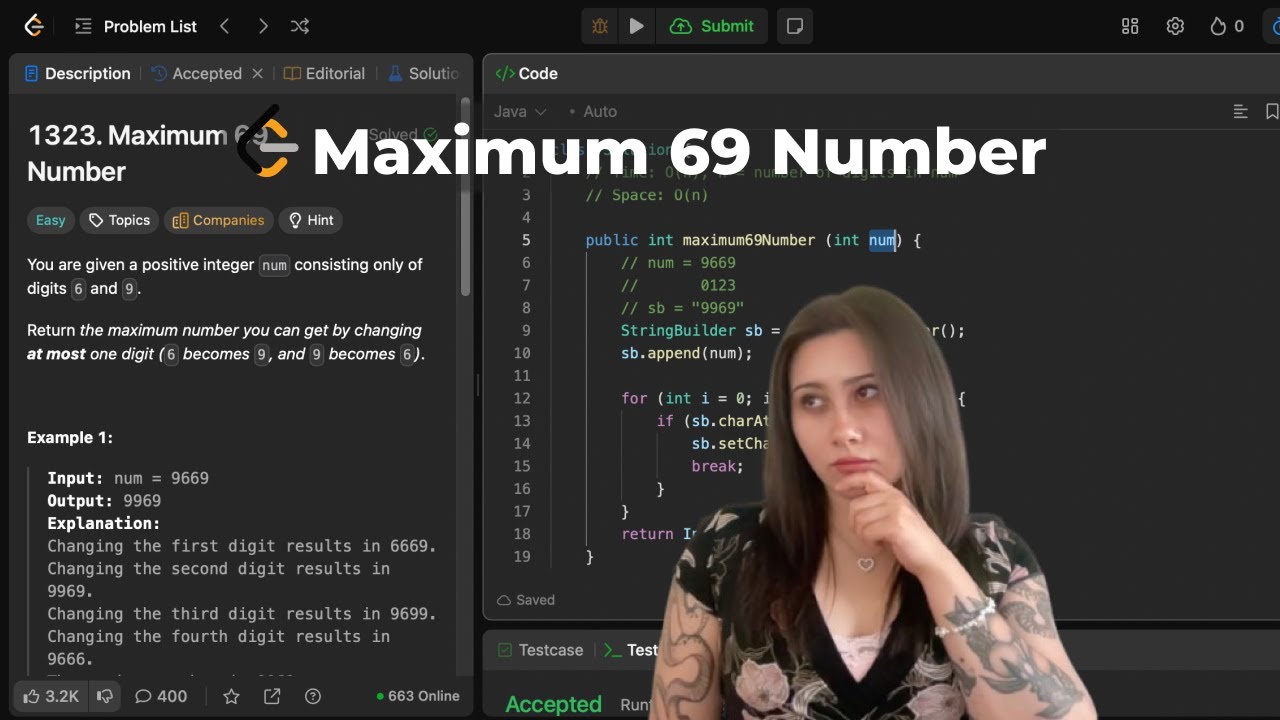This screenshot has height=720, width=1280.
Task: Open the layout grid icon
Action: click(x=1130, y=26)
